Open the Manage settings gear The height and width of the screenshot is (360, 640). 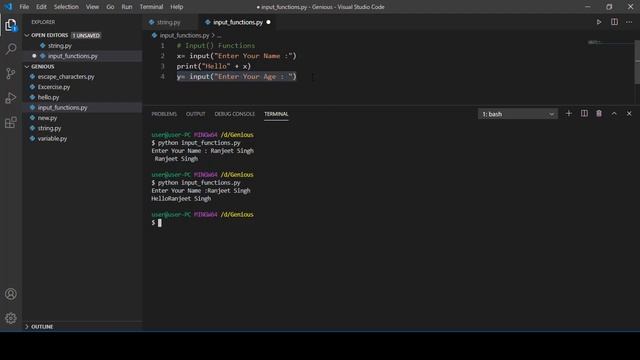click(x=11, y=318)
